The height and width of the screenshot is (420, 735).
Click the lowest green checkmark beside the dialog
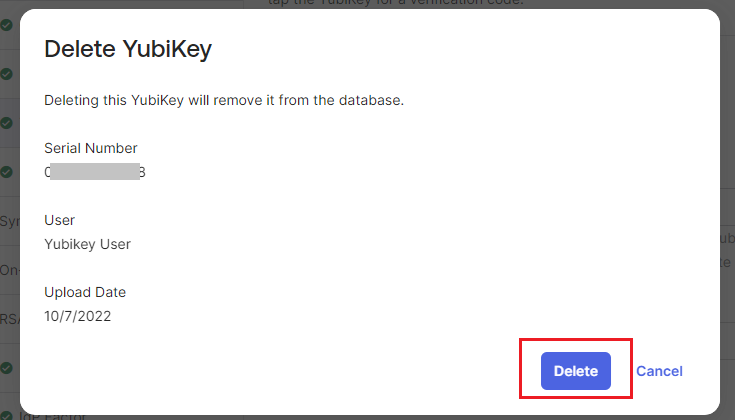[x=6, y=368]
